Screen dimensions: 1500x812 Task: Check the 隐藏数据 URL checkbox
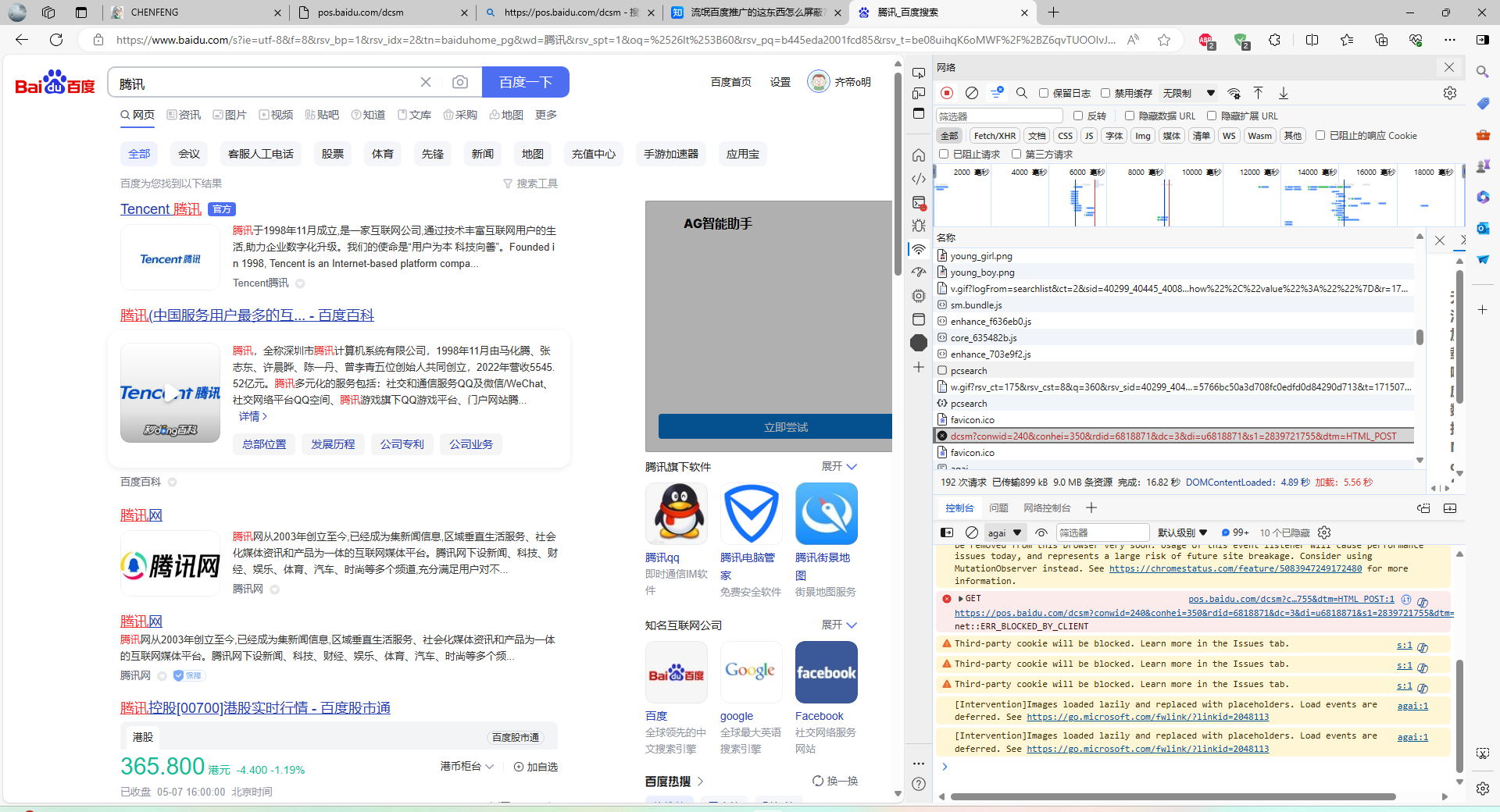[1130, 116]
